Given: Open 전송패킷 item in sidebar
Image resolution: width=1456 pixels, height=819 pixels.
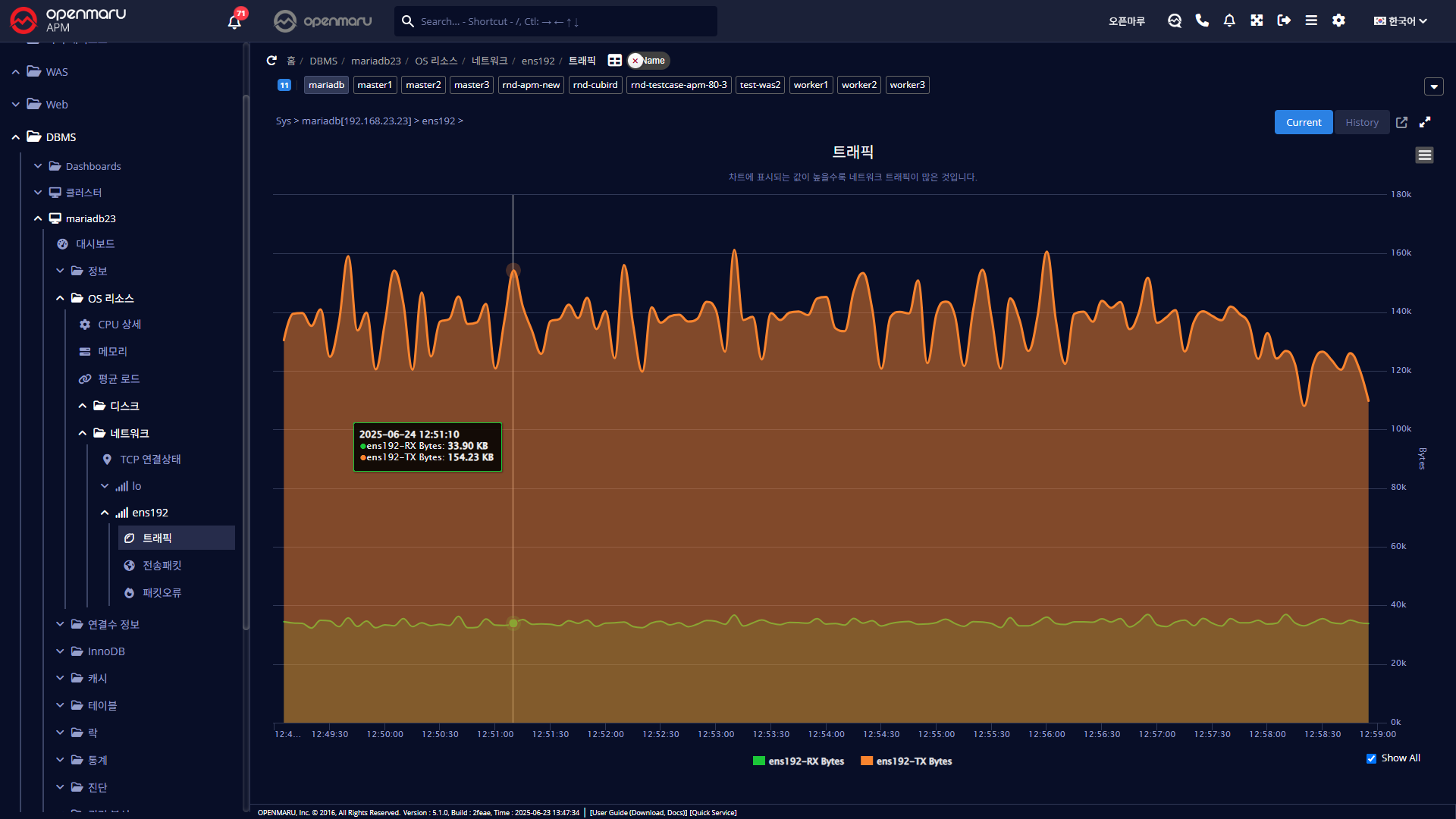Looking at the screenshot, I should (x=162, y=566).
